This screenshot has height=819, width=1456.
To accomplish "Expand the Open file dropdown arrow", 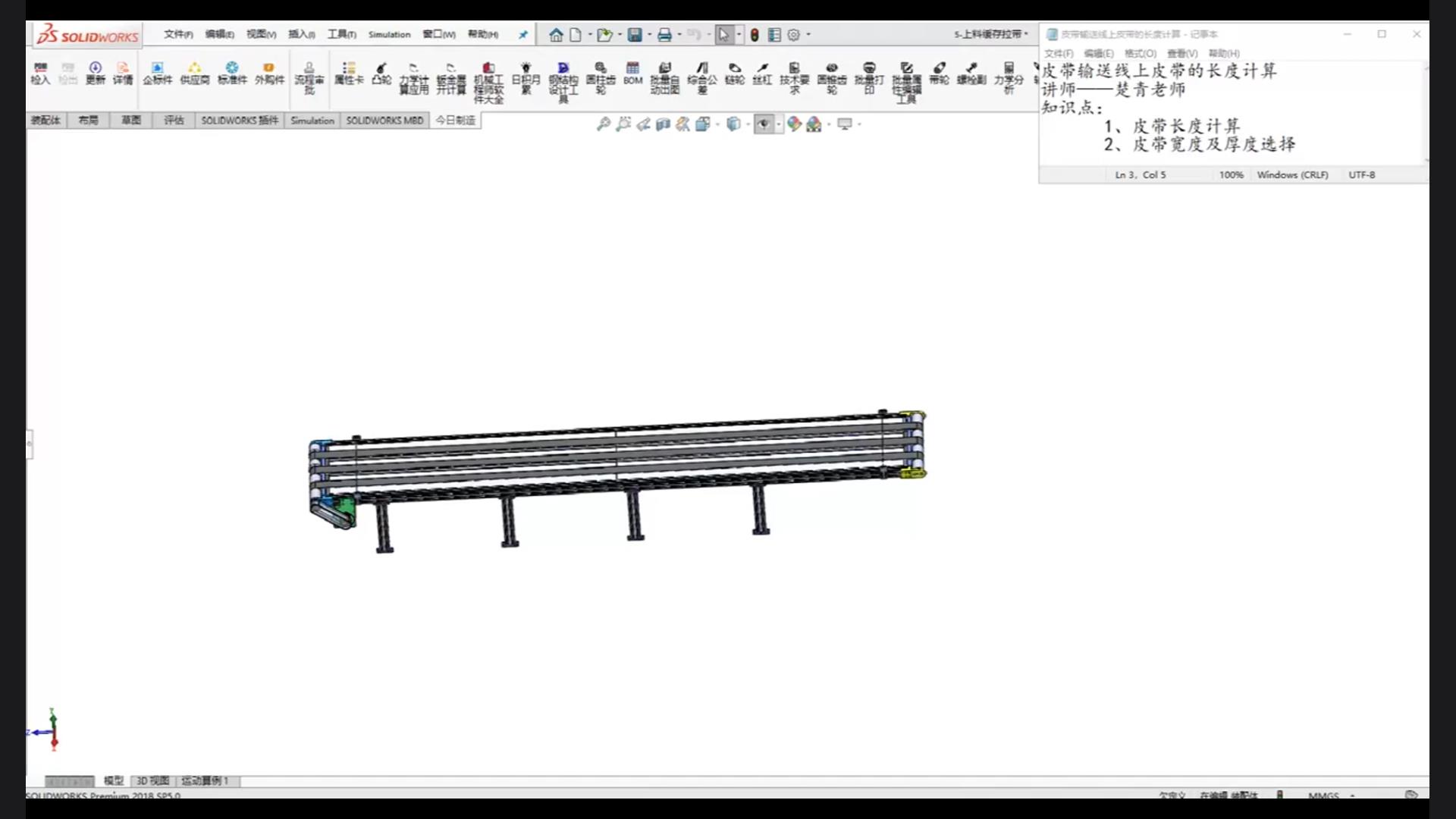I will (x=620, y=35).
